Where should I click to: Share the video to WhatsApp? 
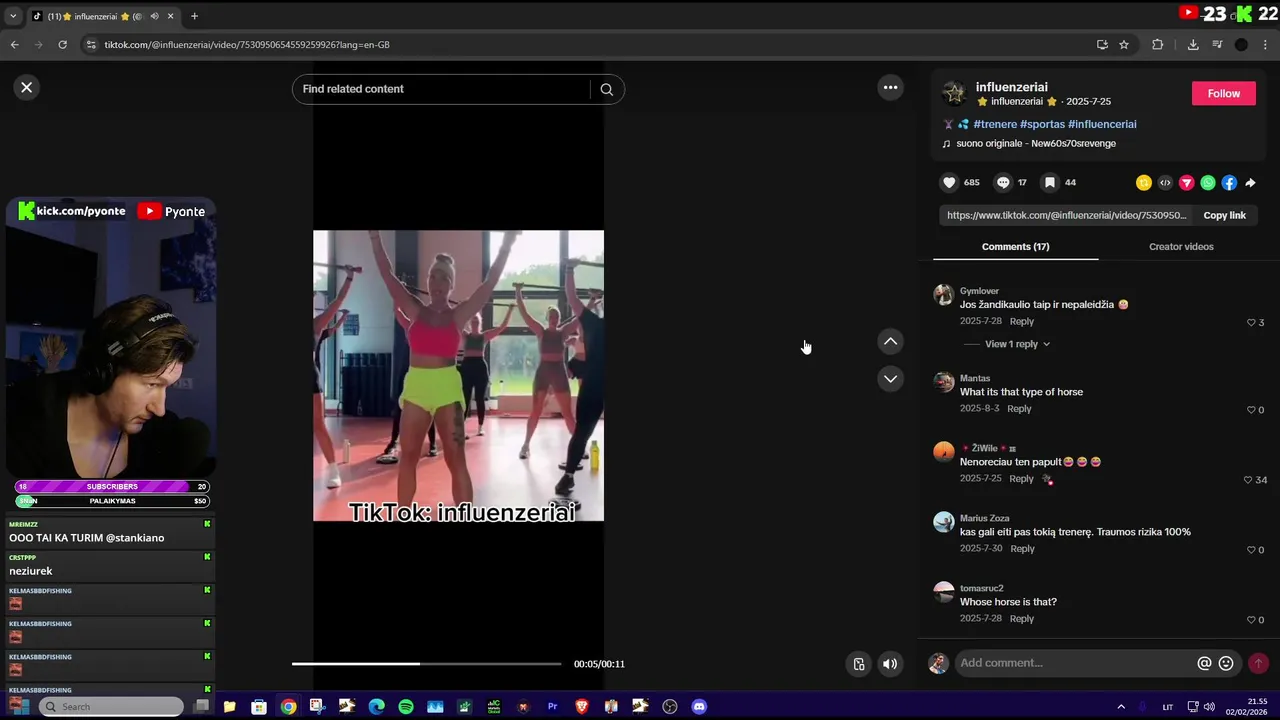pyautogui.click(x=1208, y=183)
